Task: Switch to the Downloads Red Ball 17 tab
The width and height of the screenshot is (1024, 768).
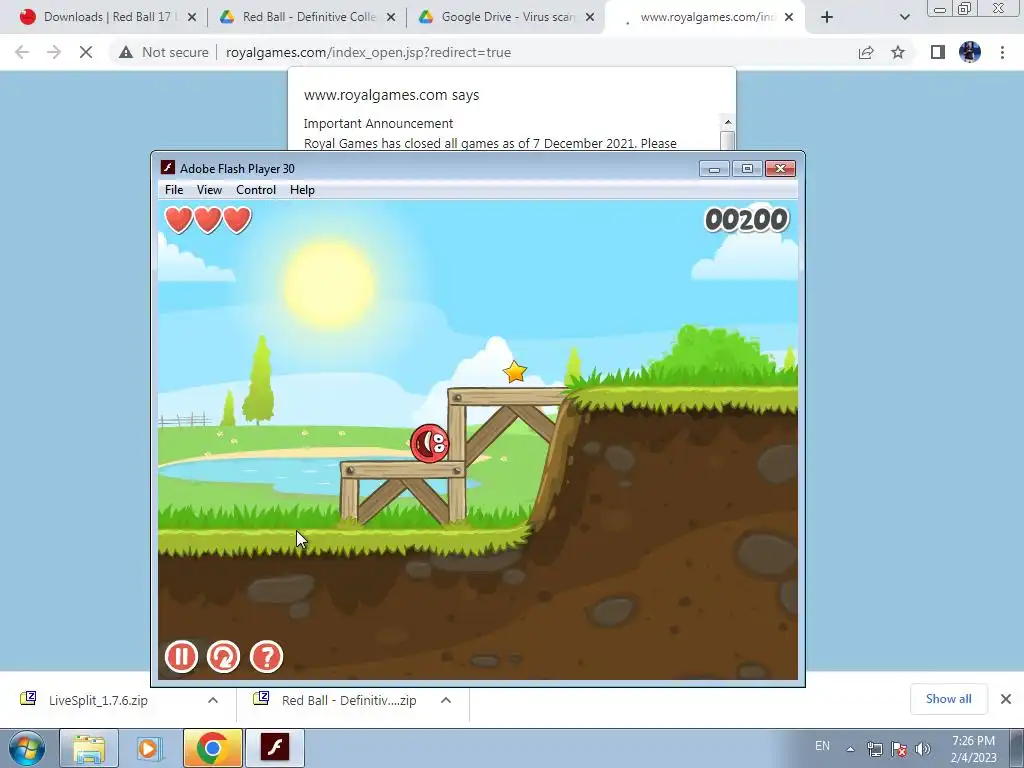Action: [x=108, y=17]
